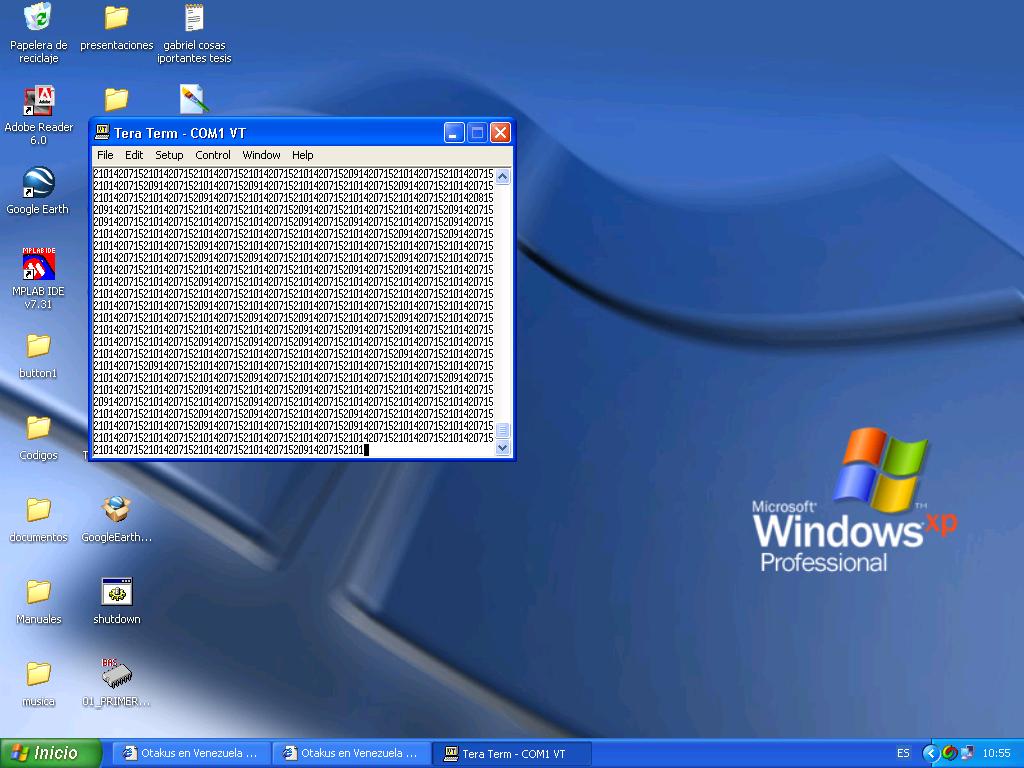
Task: Click the Tera Term title bar icon
Action: click(102, 133)
